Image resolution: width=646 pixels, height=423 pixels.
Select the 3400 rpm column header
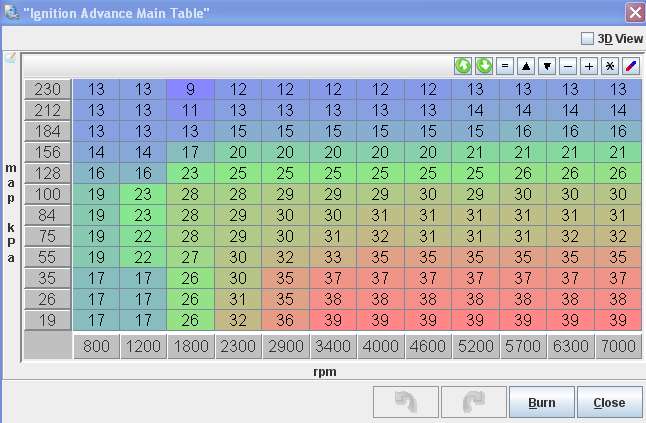pyautogui.click(x=333, y=346)
